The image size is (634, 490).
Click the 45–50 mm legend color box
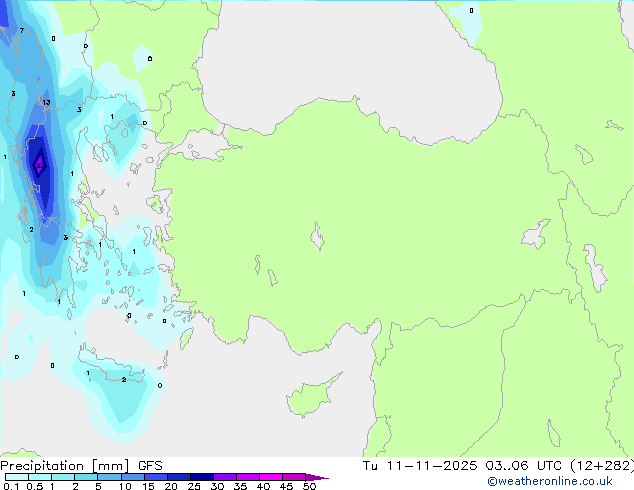(x=294, y=477)
